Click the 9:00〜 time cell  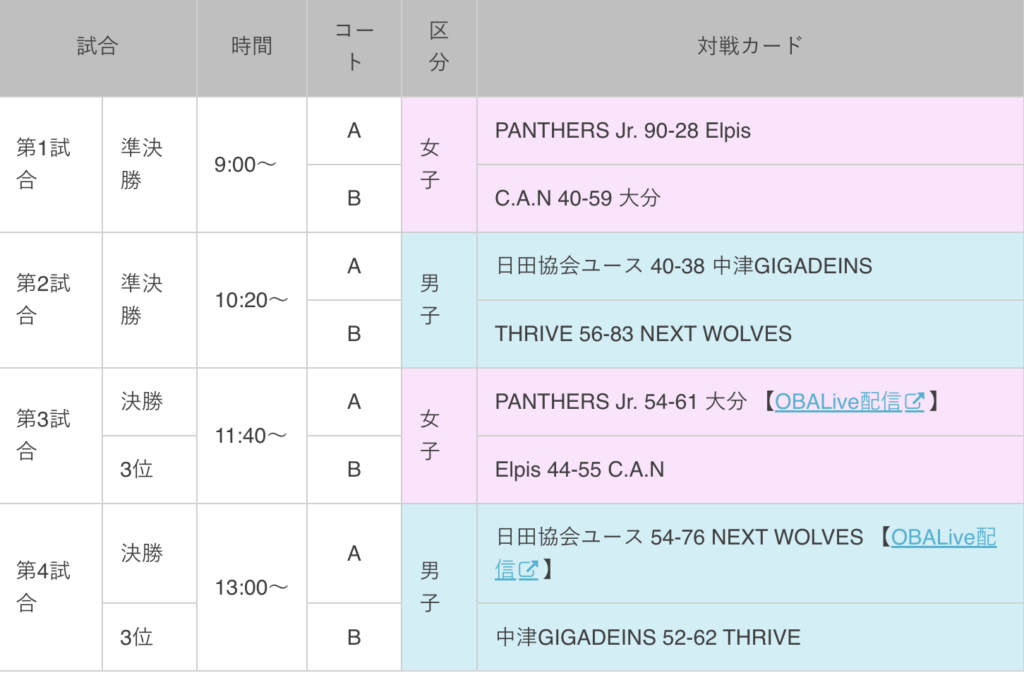click(251, 164)
